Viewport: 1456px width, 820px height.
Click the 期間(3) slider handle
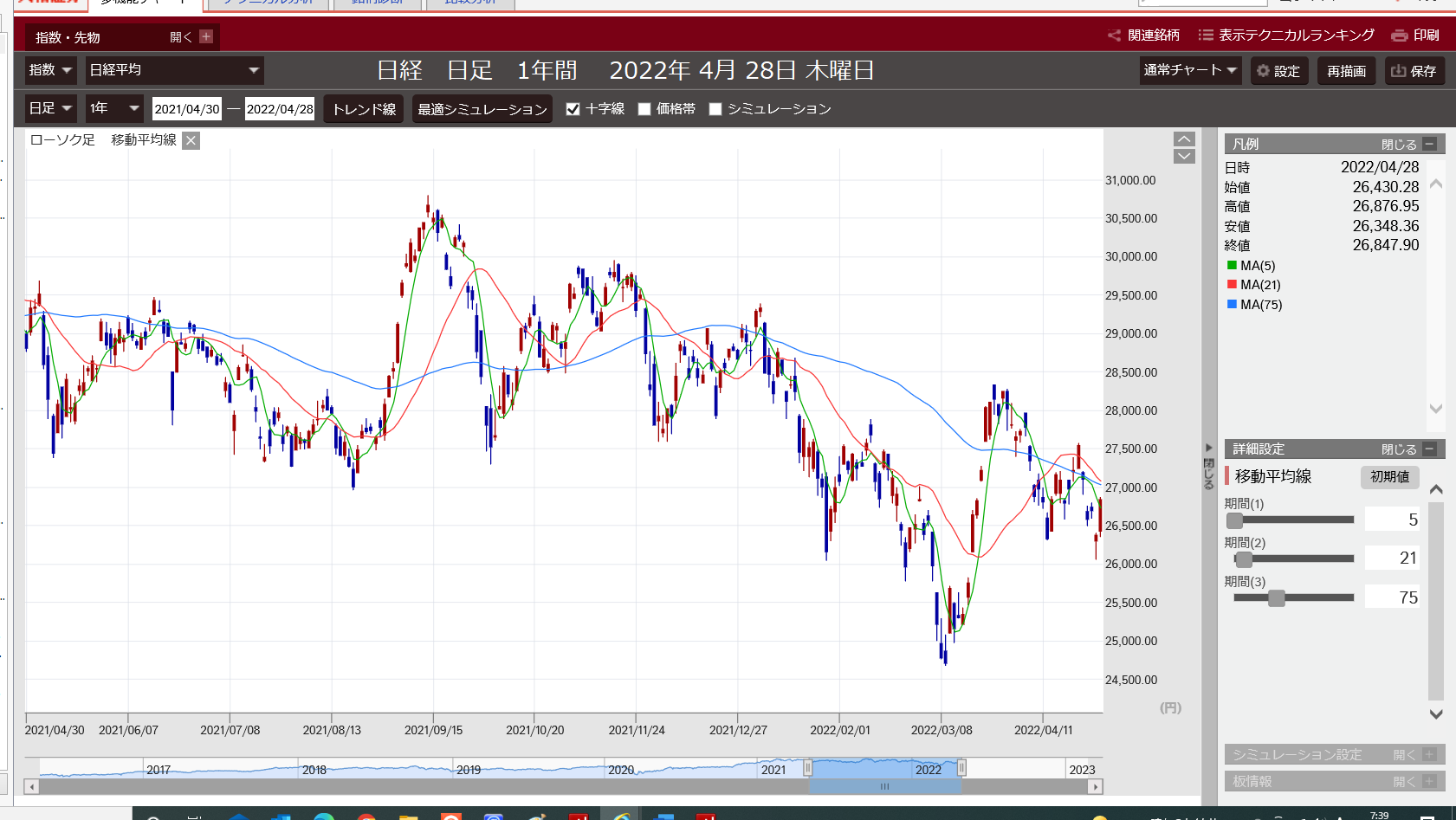click(x=1277, y=598)
